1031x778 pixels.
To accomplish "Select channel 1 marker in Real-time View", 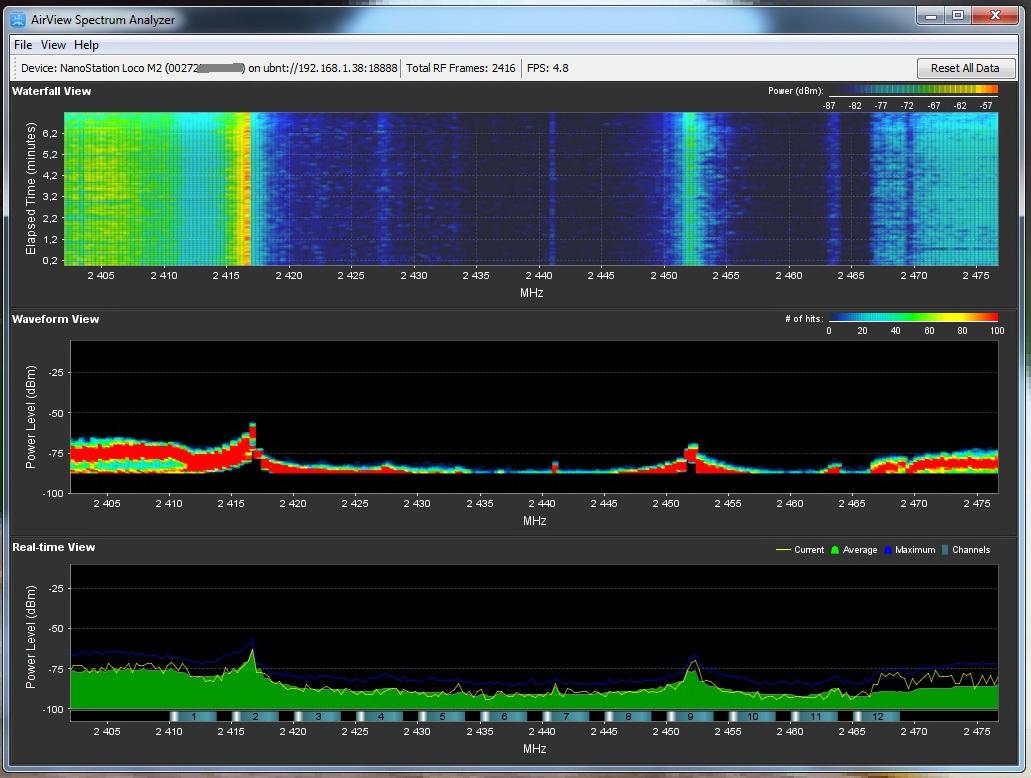I will click(194, 717).
